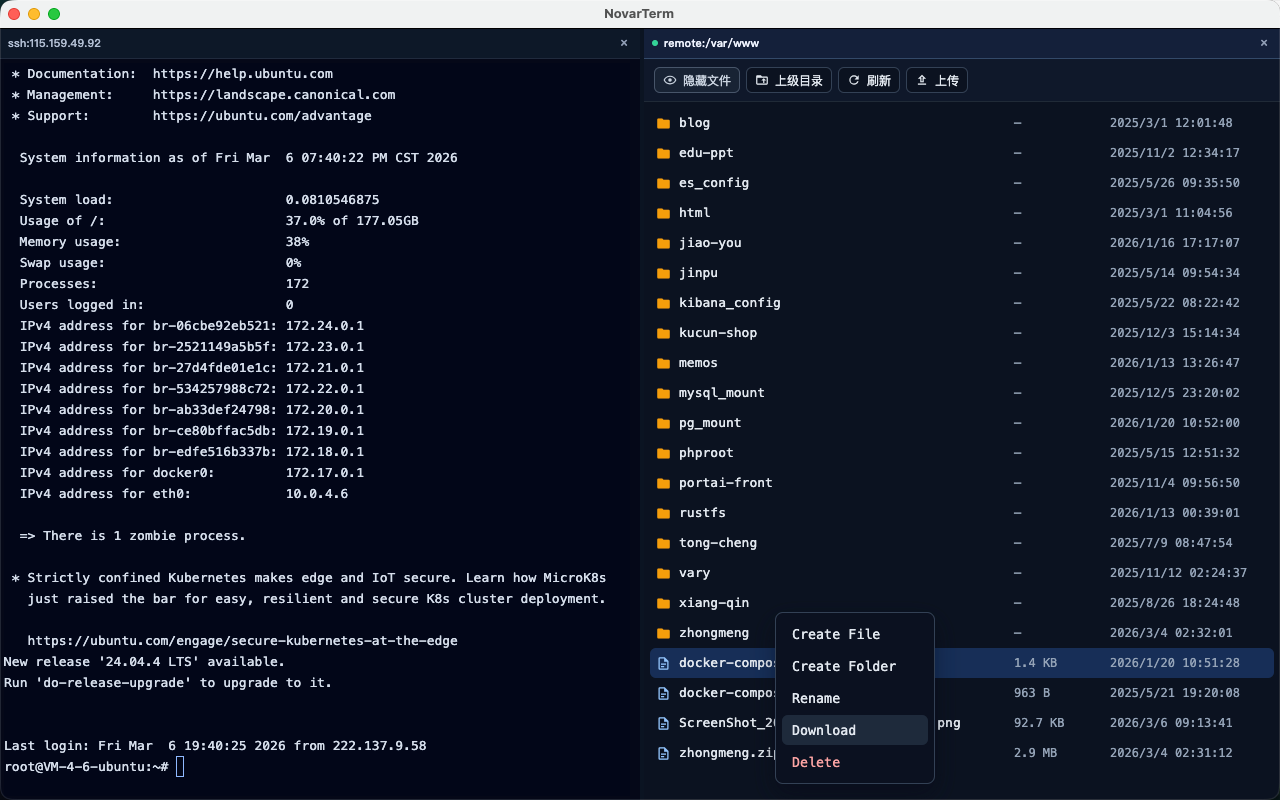
Task: Click the file icon for the ScreenShot png
Action: [x=662, y=722]
